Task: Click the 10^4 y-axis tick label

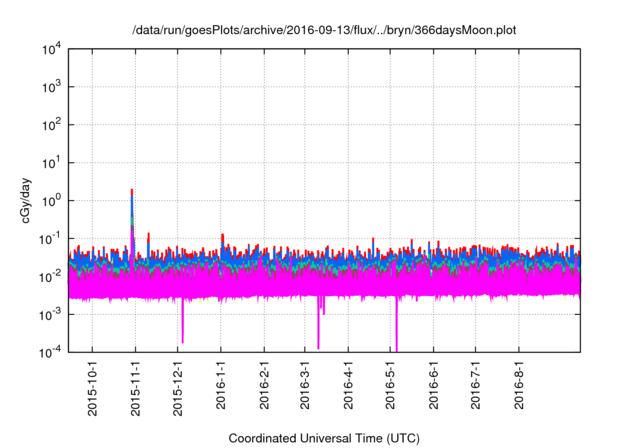Action: point(51,49)
